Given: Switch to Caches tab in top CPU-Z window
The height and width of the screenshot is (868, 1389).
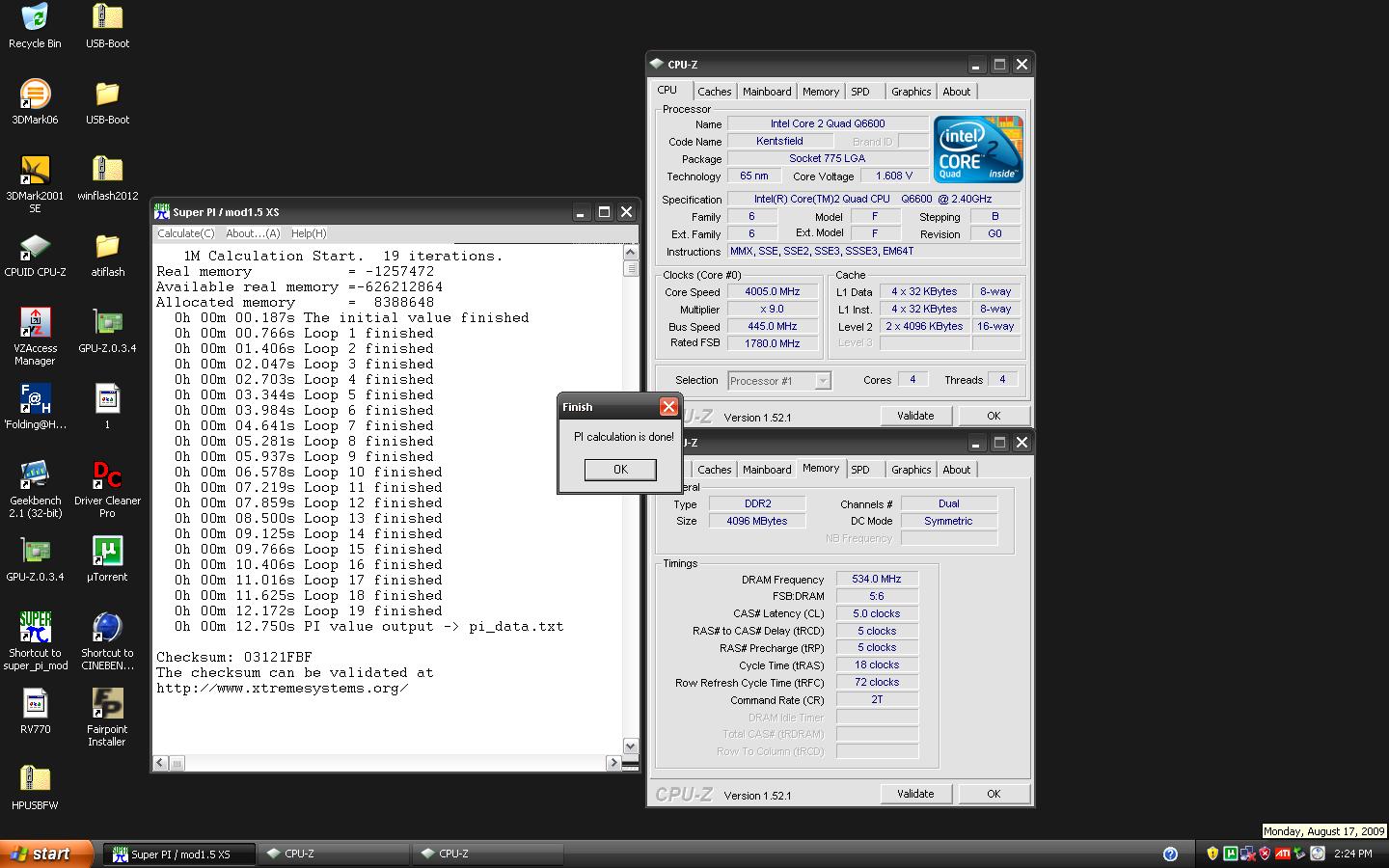Looking at the screenshot, I should coord(714,92).
